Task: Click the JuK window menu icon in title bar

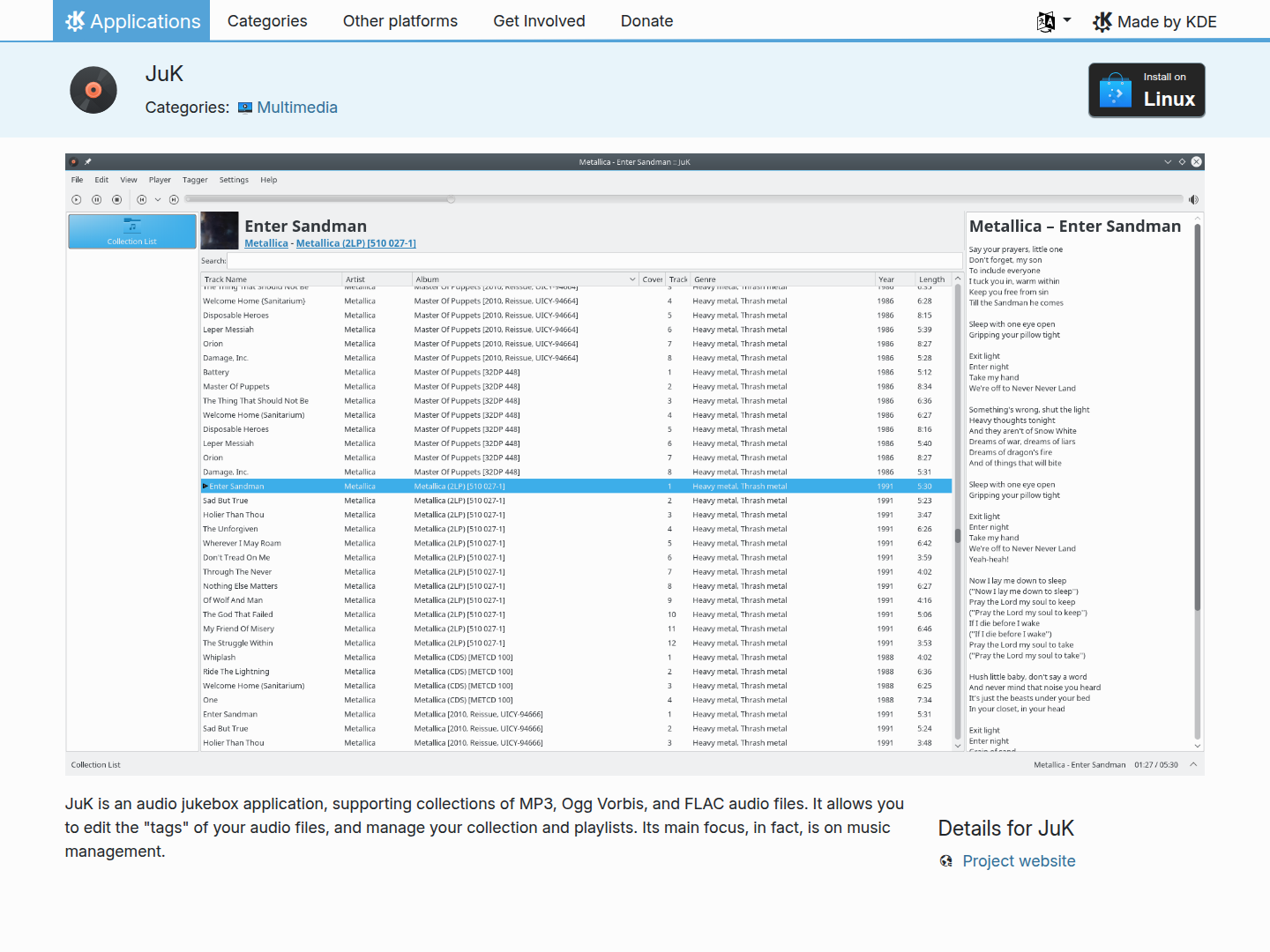Action: (x=74, y=162)
